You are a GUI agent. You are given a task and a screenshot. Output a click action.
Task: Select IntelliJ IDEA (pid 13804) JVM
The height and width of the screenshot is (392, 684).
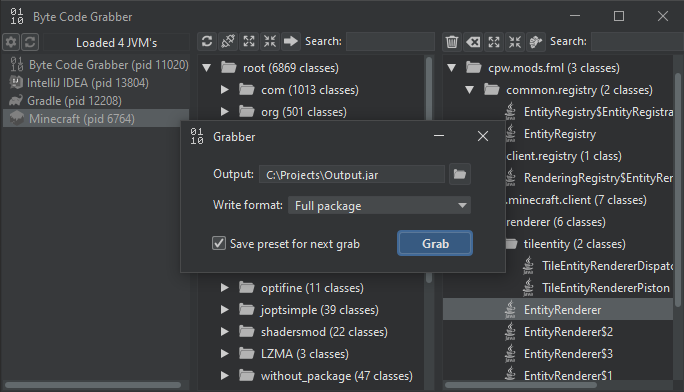pos(96,83)
